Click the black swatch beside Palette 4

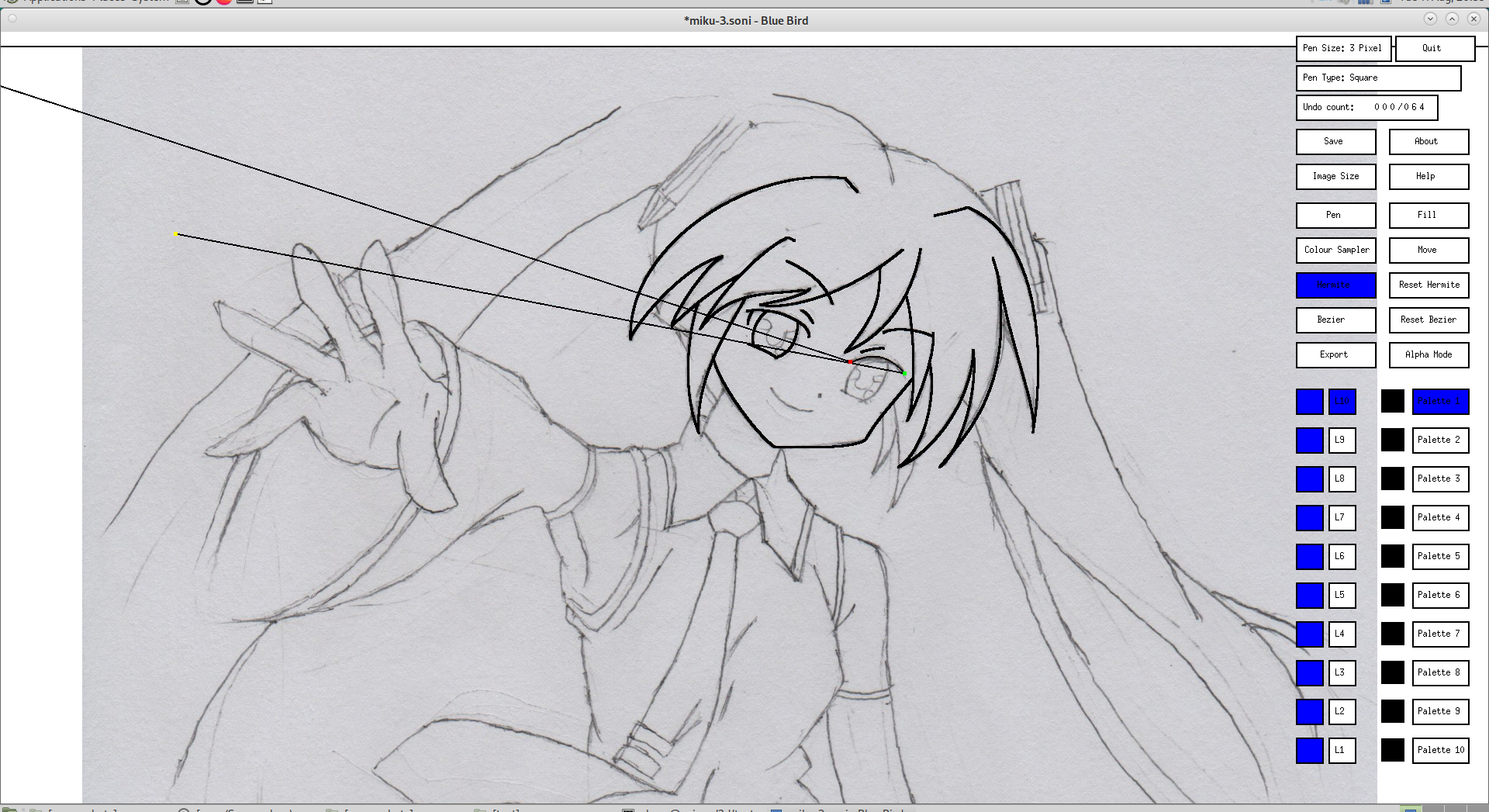[1393, 518]
